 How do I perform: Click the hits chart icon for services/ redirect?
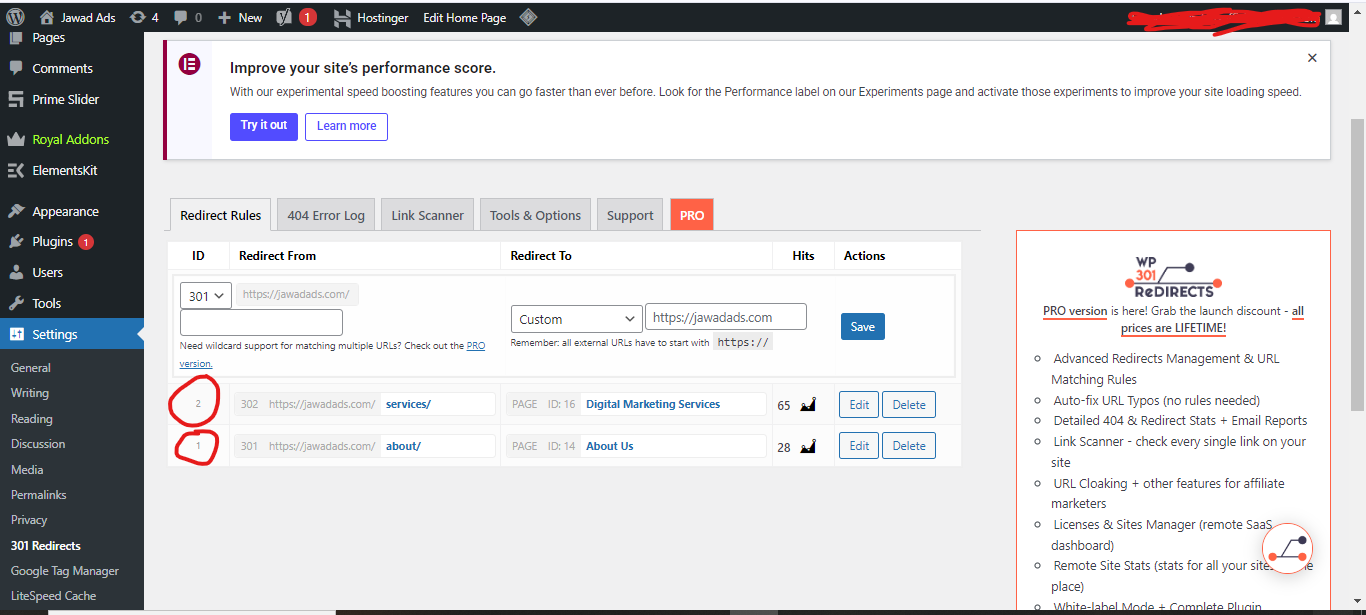(x=808, y=405)
